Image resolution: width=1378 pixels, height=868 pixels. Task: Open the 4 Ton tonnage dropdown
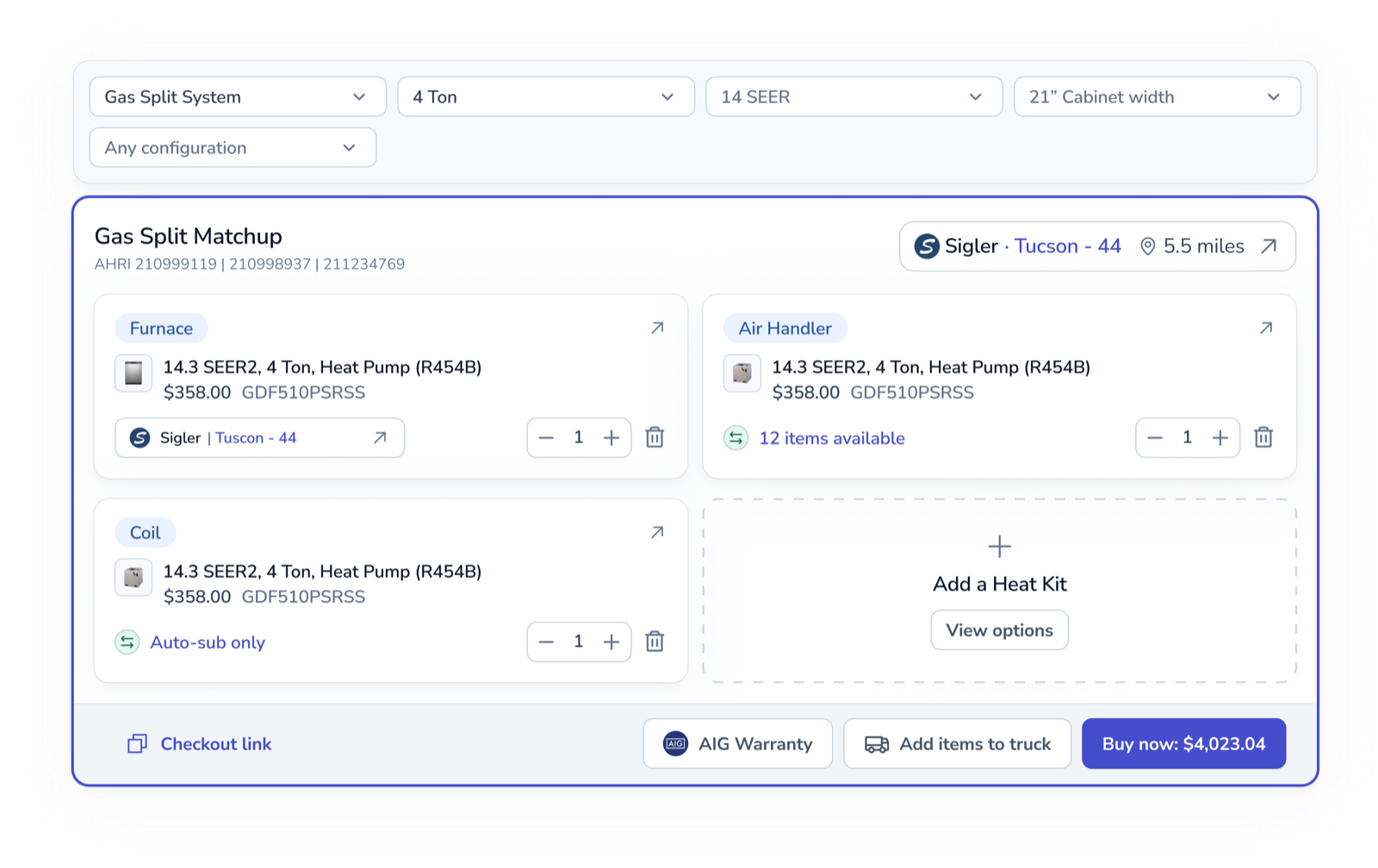point(546,97)
